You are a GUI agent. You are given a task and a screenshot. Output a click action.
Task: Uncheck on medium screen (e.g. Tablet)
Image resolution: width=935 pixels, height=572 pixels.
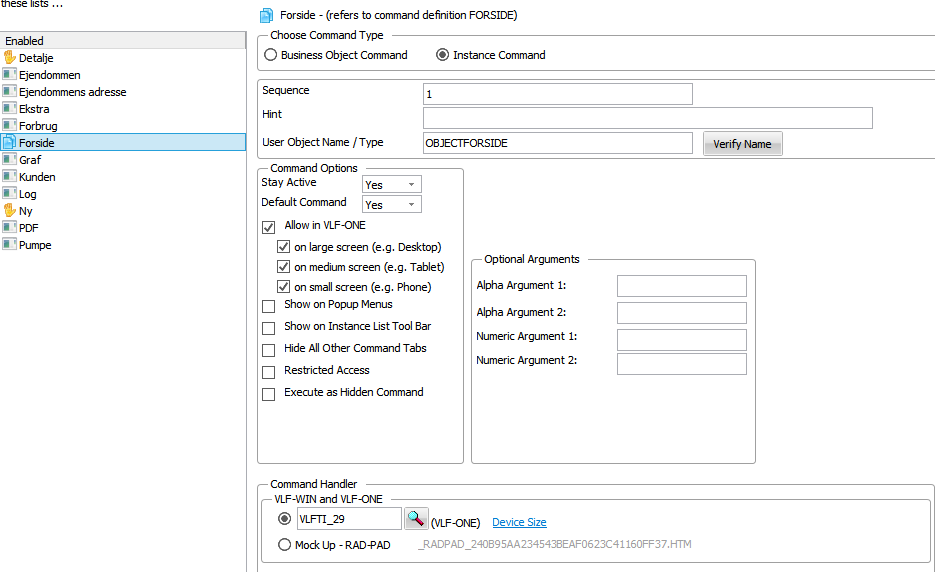tap(283, 267)
